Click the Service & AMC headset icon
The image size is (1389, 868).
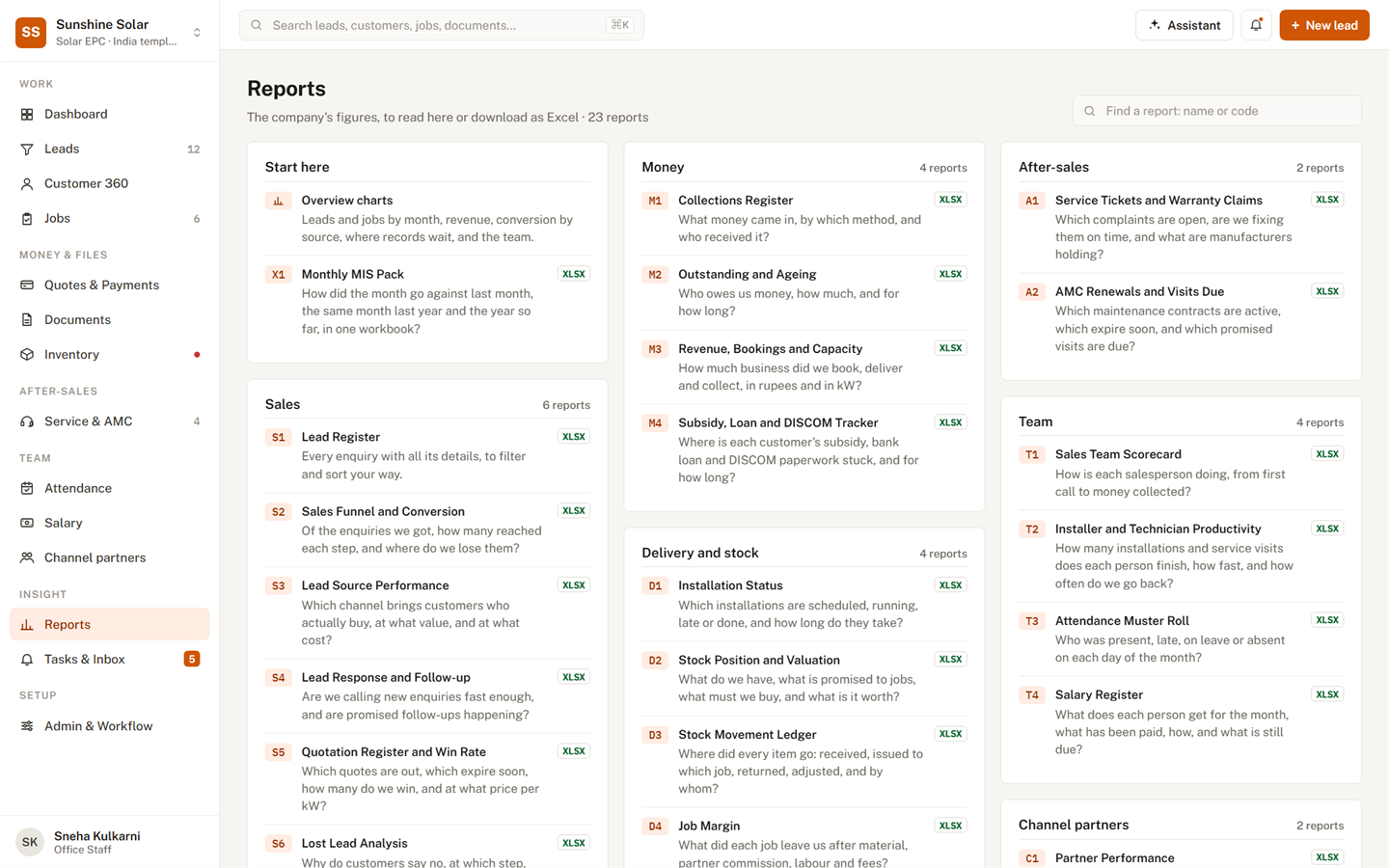click(x=27, y=421)
